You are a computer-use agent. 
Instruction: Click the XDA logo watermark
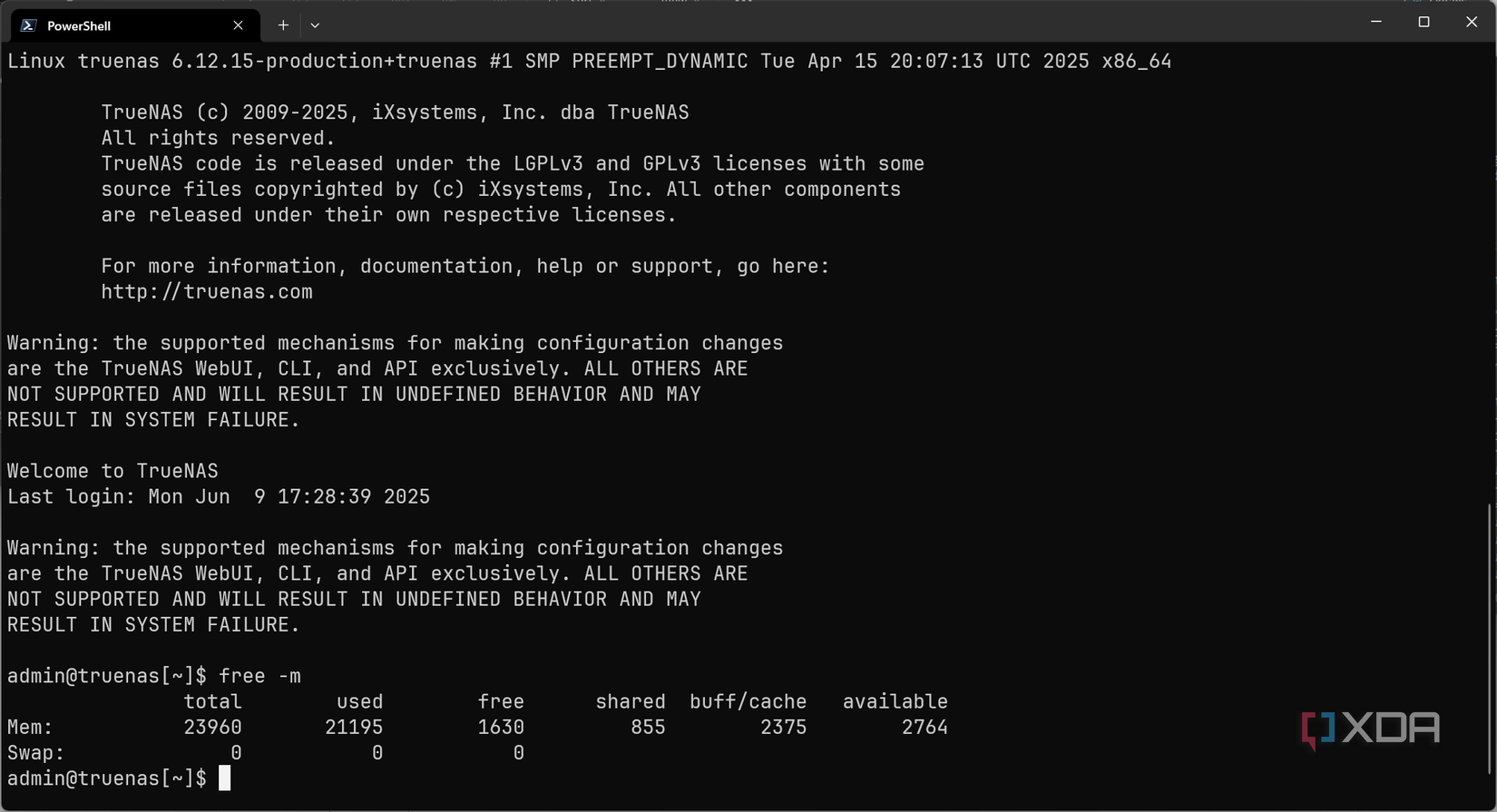pyautogui.click(x=1366, y=726)
